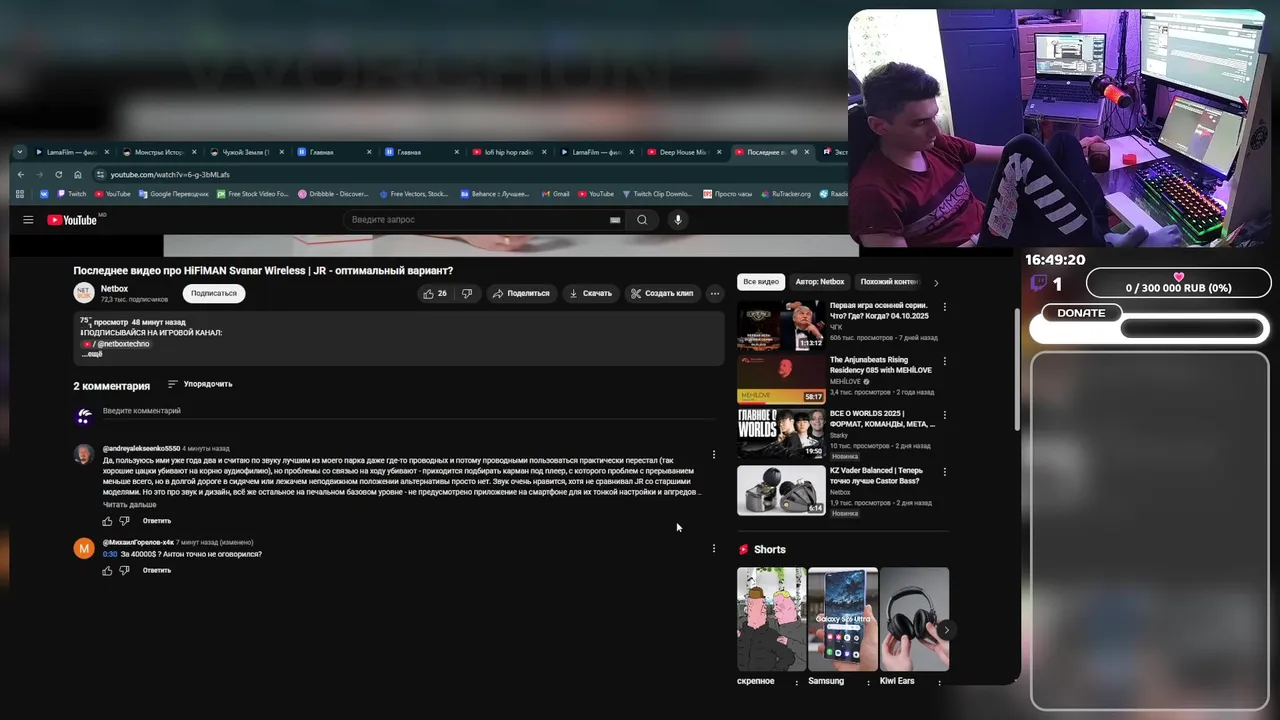
Task: Open Chrome tab search dropdown arrow
Action: point(19,152)
